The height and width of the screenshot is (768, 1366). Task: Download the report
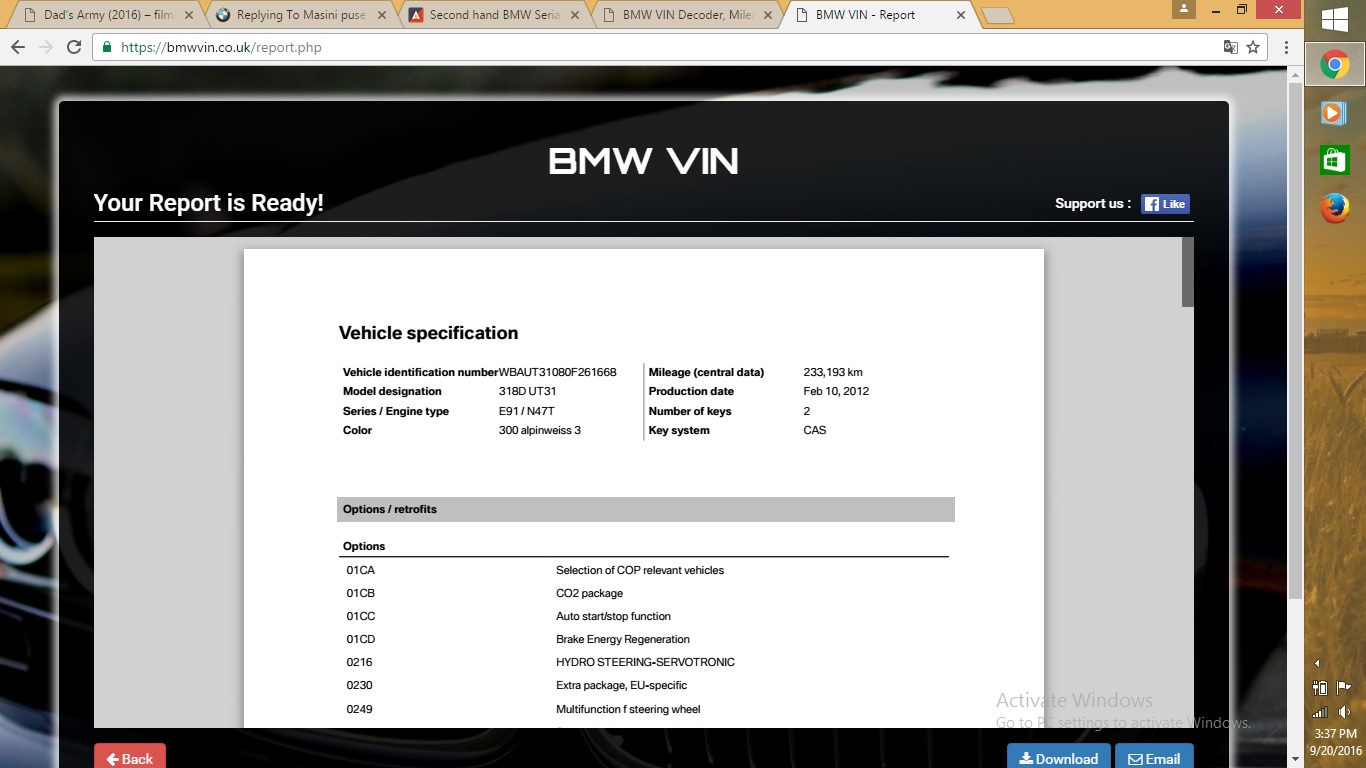[x=1058, y=758]
